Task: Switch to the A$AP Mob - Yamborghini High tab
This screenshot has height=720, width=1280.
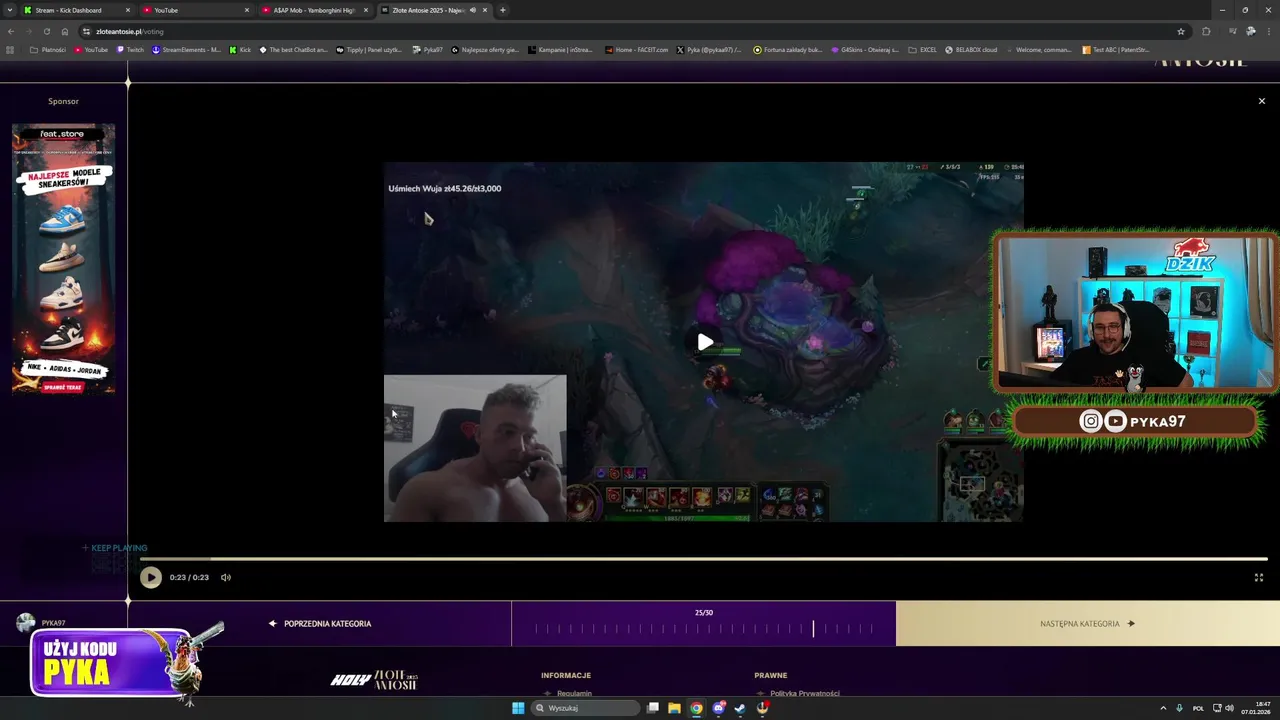Action: point(314,10)
